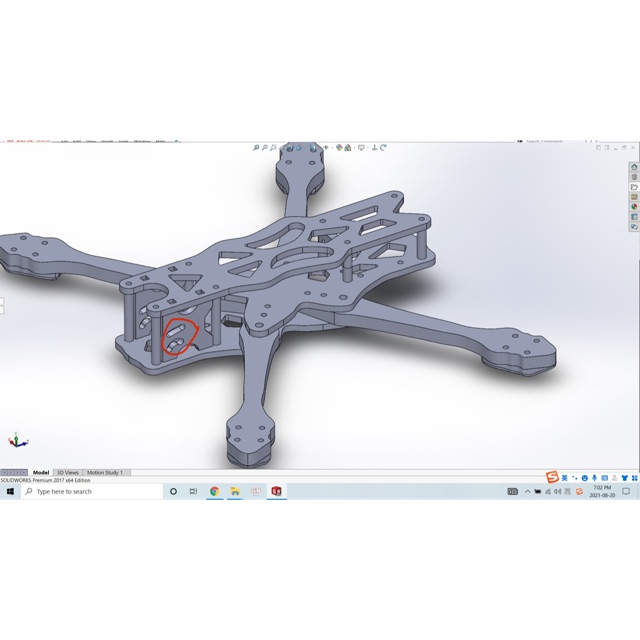The height and width of the screenshot is (640, 640).
Task: Select the Zoom to Area magnifier tool
Action: pos(265,148)
